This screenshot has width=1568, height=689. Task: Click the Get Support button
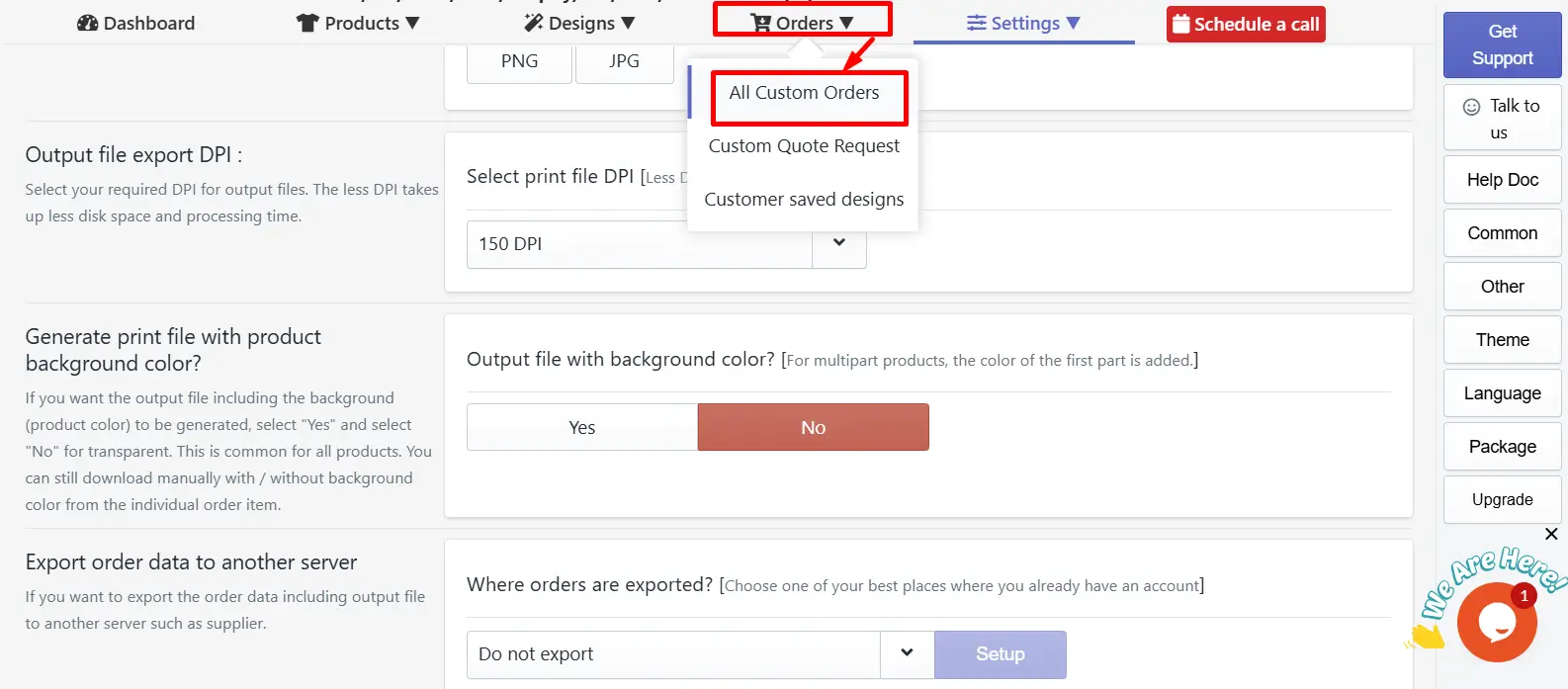coord(1503,44)
